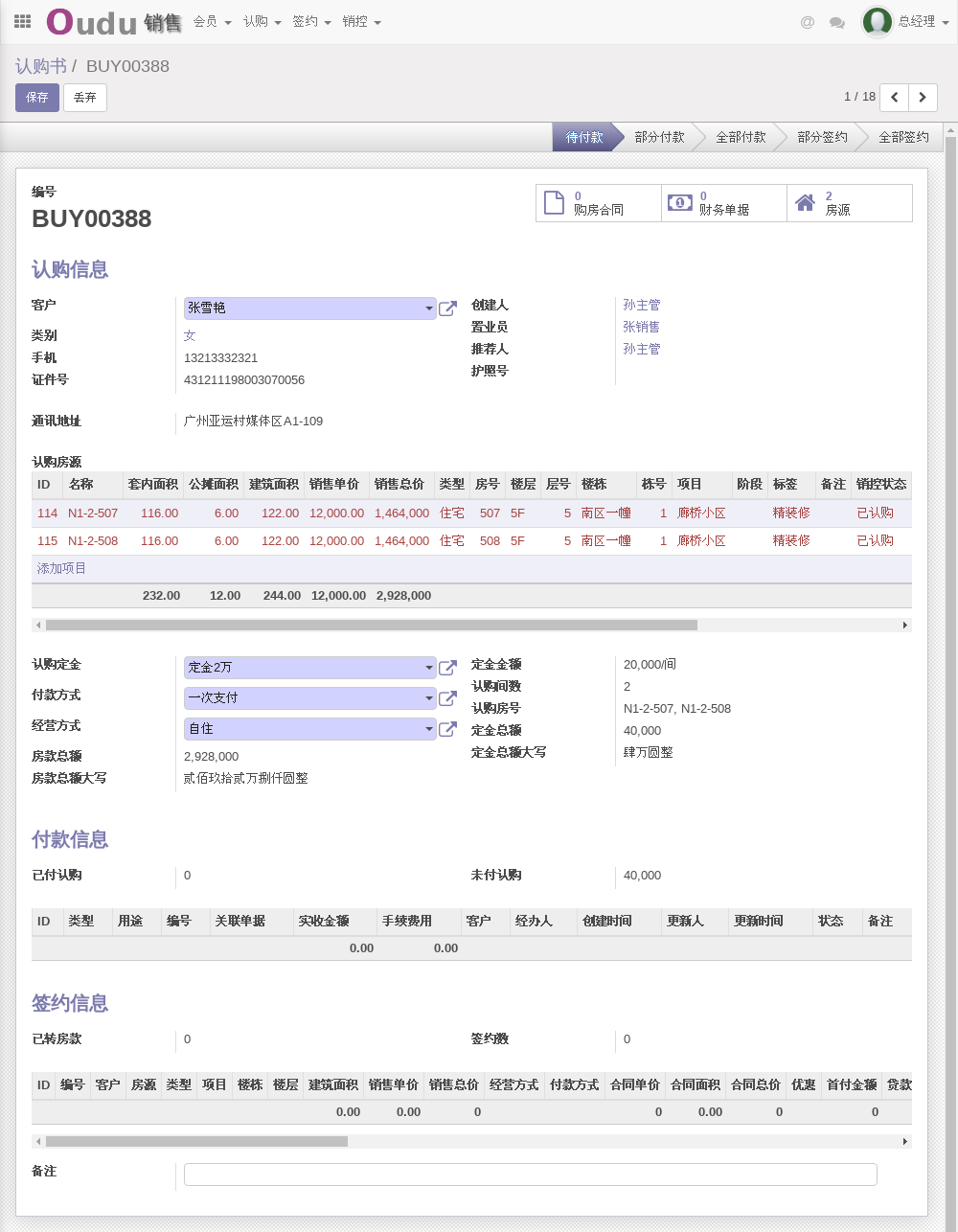This screenshot has width=958, height=1232.
Task: Open external link for 付款方式 field
Action: pos(447,698)
